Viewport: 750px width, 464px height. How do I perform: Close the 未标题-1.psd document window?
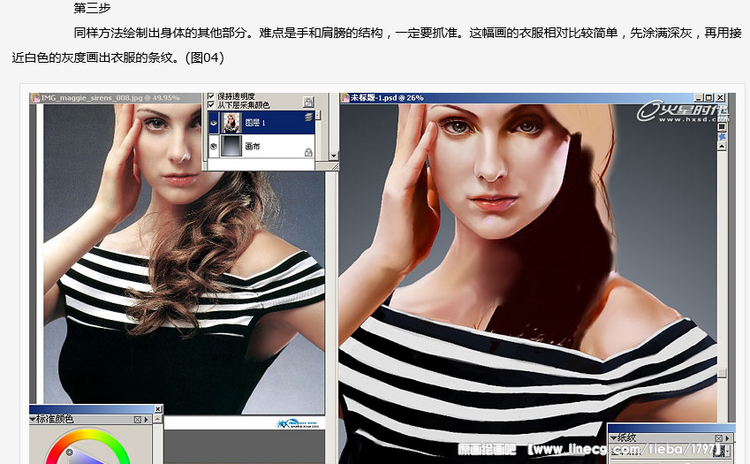click(x=720, y=98)
